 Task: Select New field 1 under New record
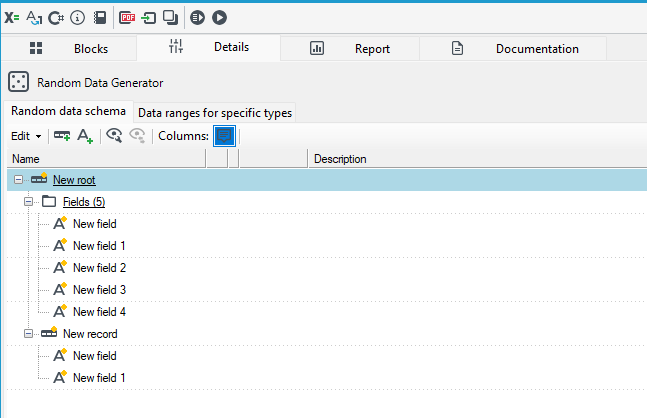99,378
